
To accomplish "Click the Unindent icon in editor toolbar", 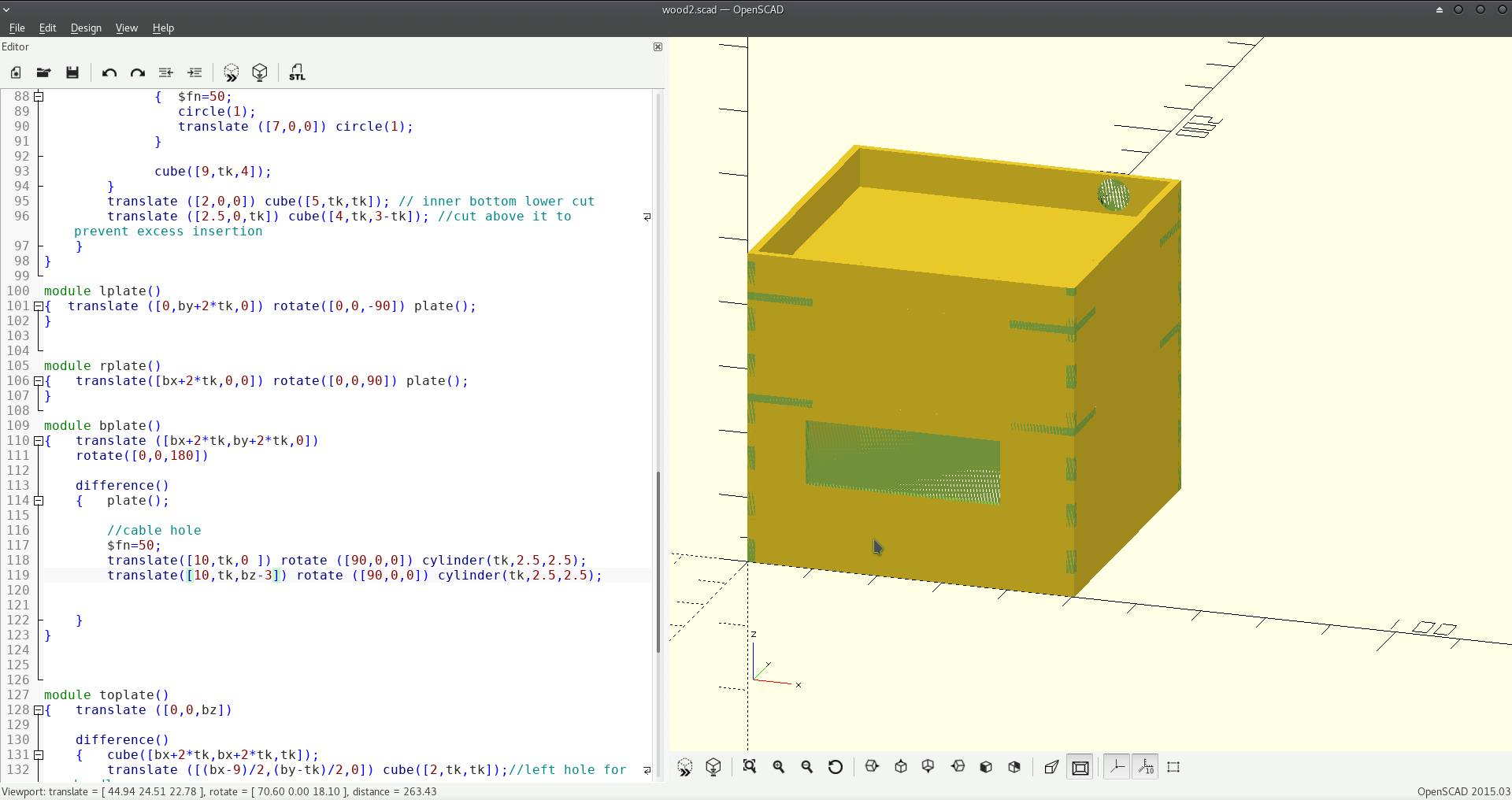I will pyautogui.click(x=165, y=72).
